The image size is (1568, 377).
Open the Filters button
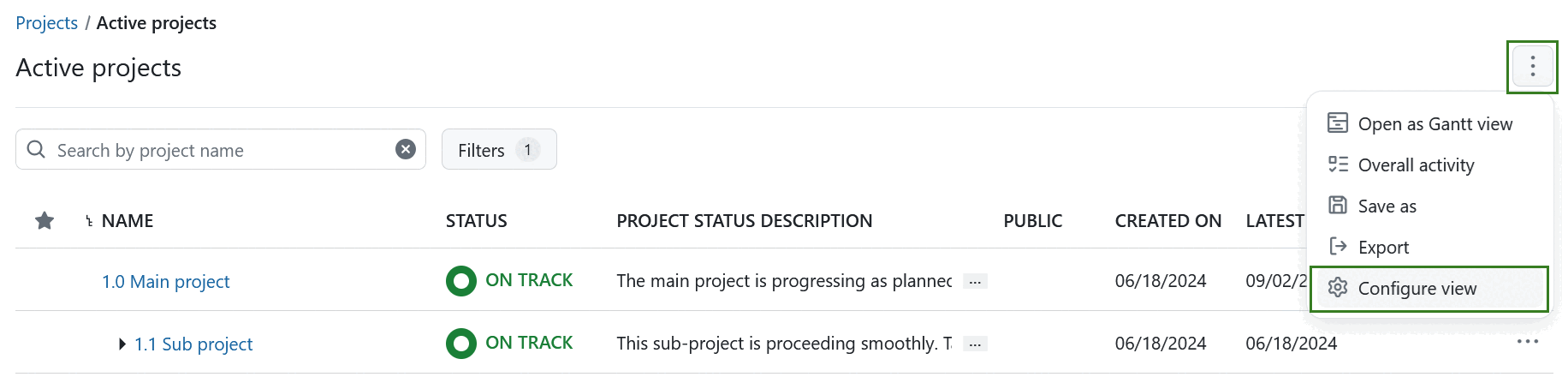point(499,150)
